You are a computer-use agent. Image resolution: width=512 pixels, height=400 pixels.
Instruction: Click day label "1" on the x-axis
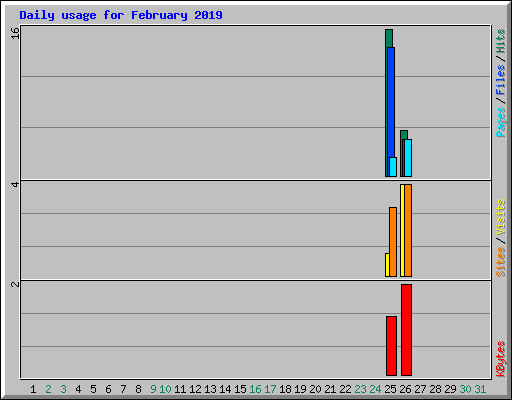33,389
